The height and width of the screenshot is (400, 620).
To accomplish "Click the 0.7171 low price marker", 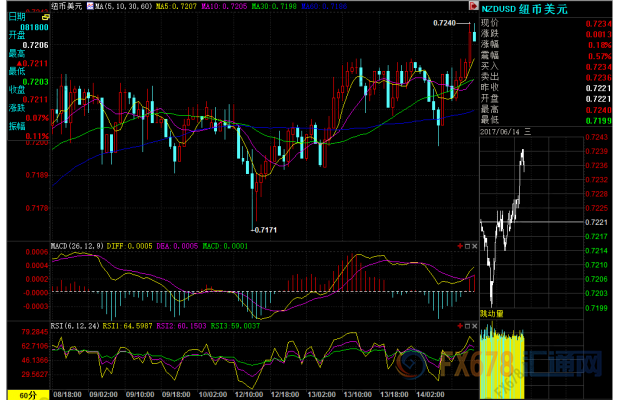I will click(264, 230).
